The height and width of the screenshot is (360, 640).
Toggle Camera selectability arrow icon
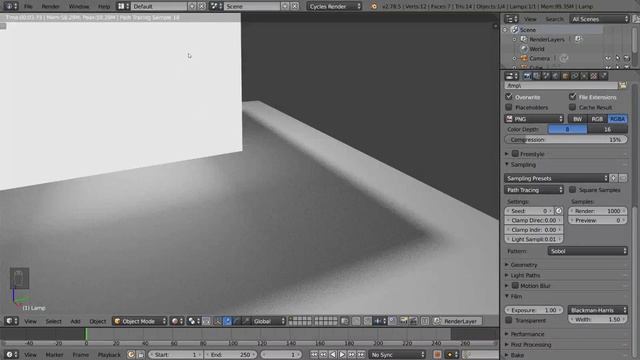pos(618,58)
